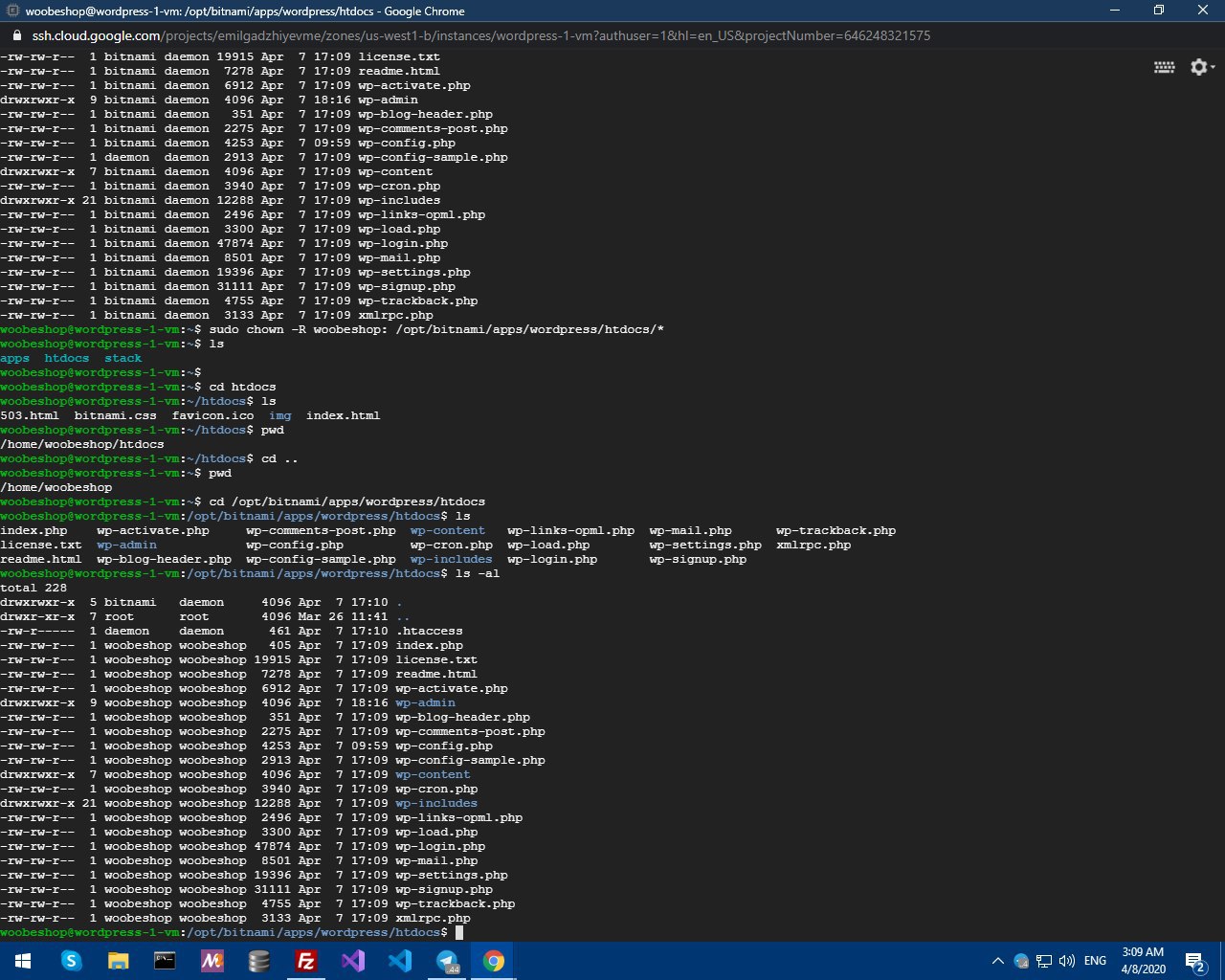Click the 'favicon.ico' file name
1225x980 pixels.
click(x=213, y=415)
